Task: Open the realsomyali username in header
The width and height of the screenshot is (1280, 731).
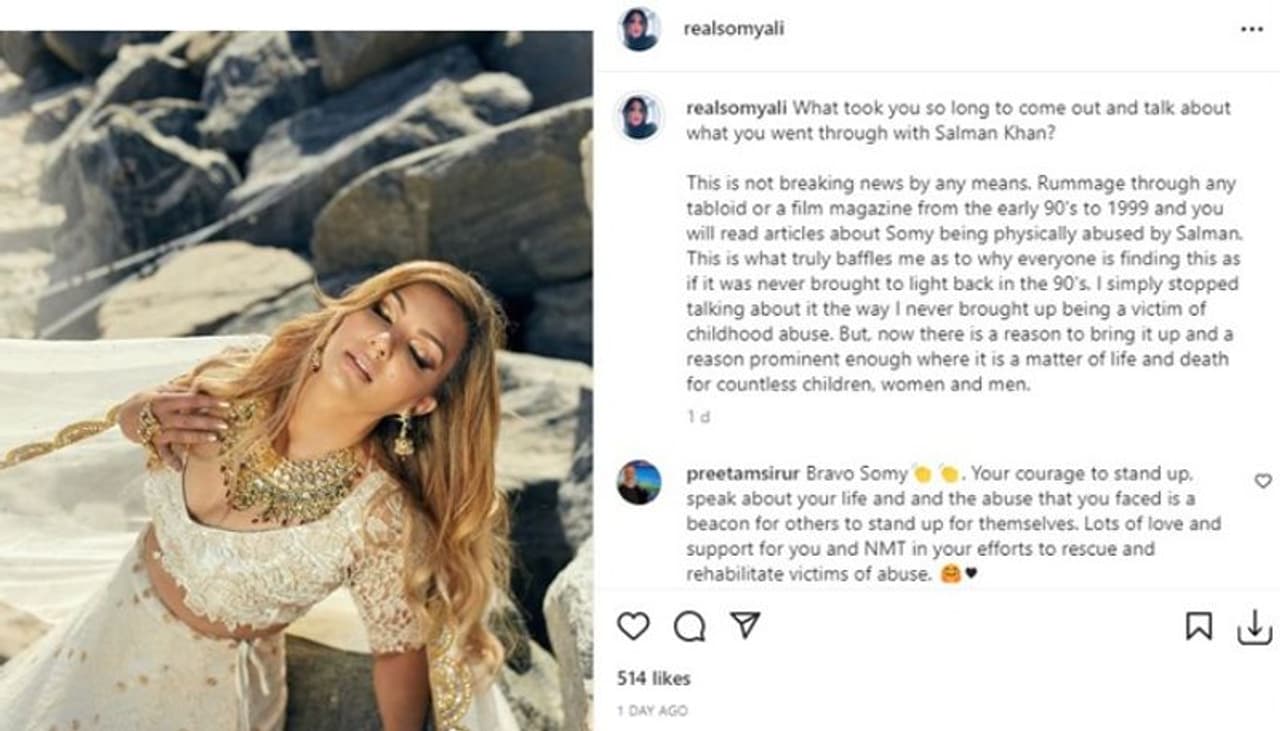Action: click(x=733, y=29)
